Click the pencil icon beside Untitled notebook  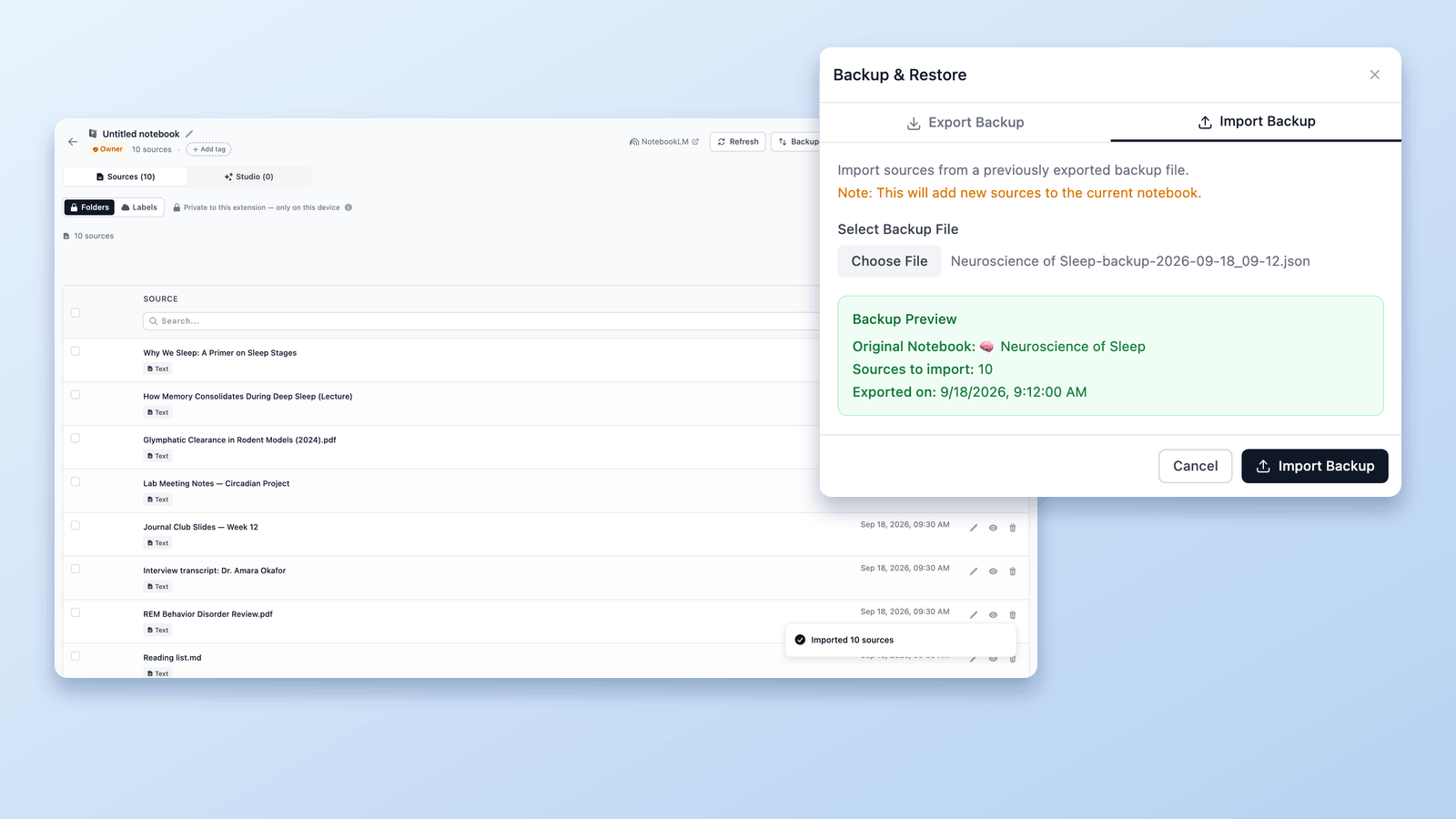189,134
